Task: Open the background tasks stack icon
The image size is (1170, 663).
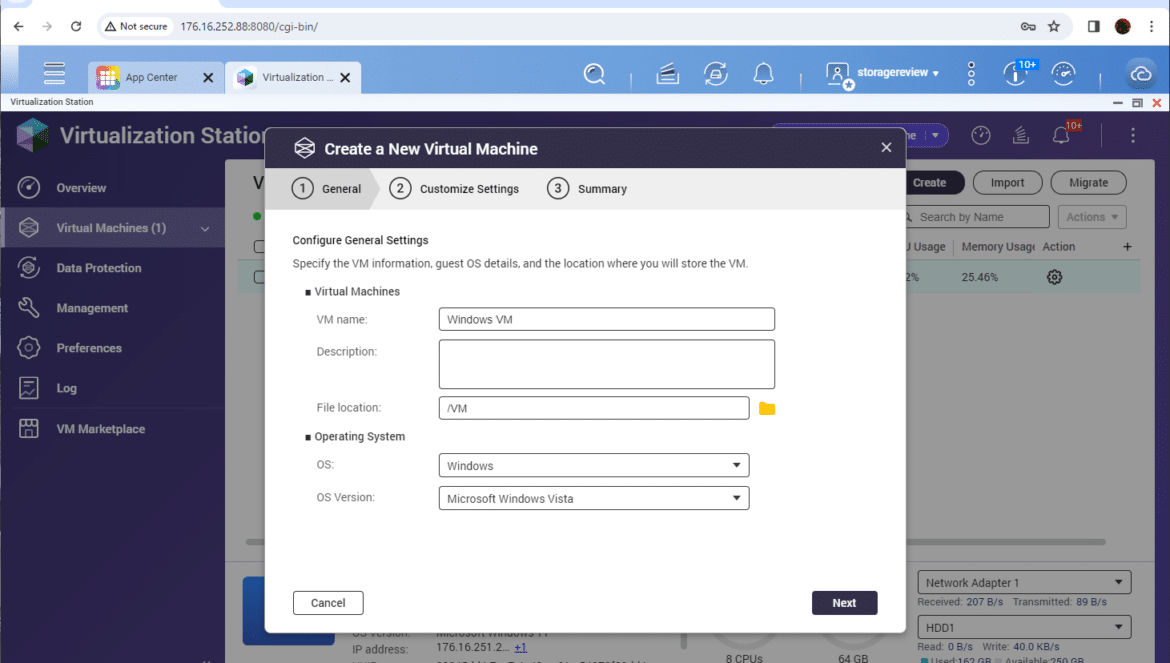Action: [x=667, y=74]
